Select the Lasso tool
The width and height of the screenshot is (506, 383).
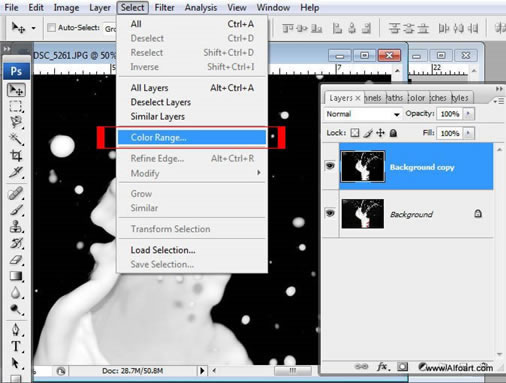[x=16, y=122]
